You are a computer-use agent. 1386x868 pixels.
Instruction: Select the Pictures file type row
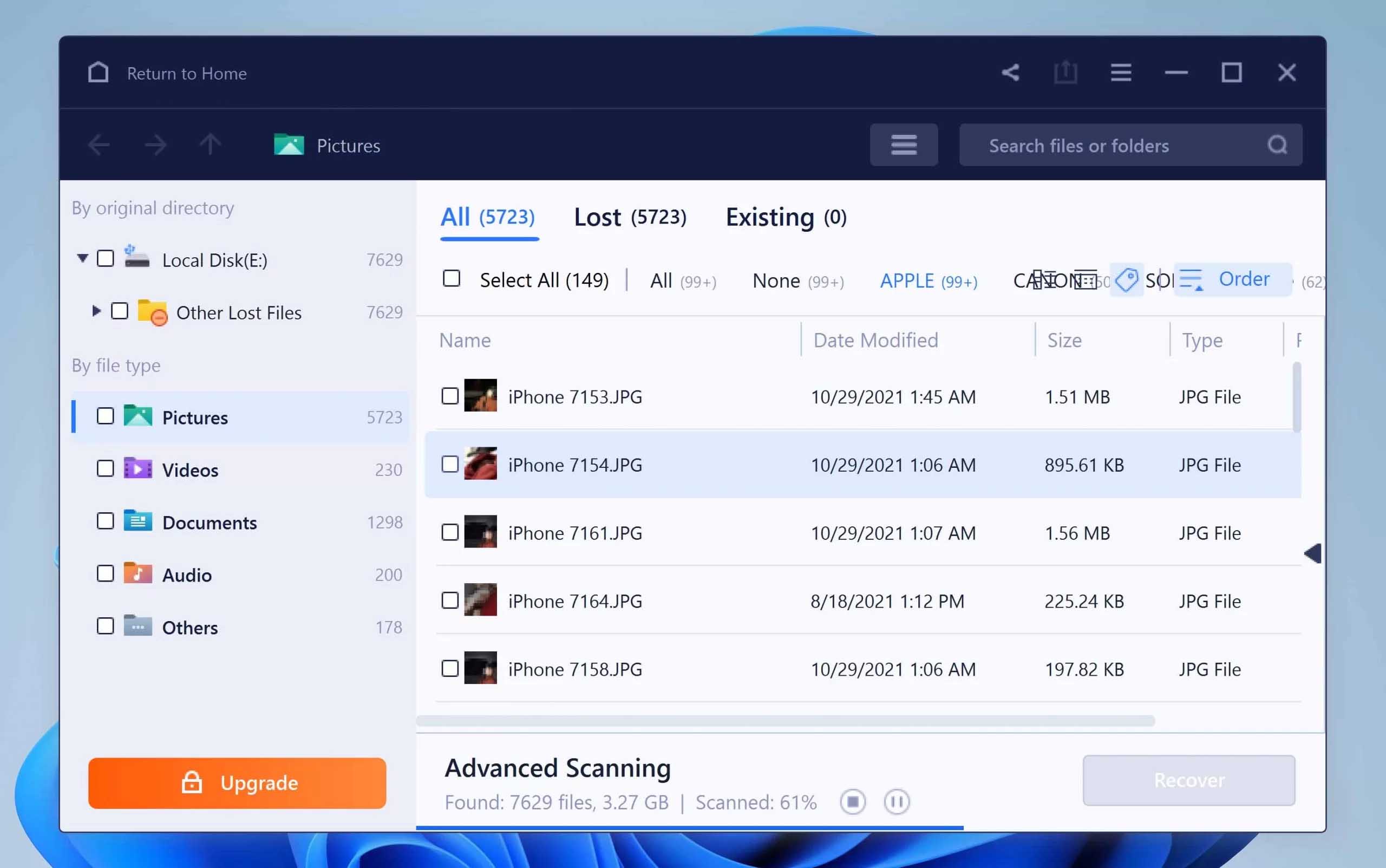(x=240, y=417)
